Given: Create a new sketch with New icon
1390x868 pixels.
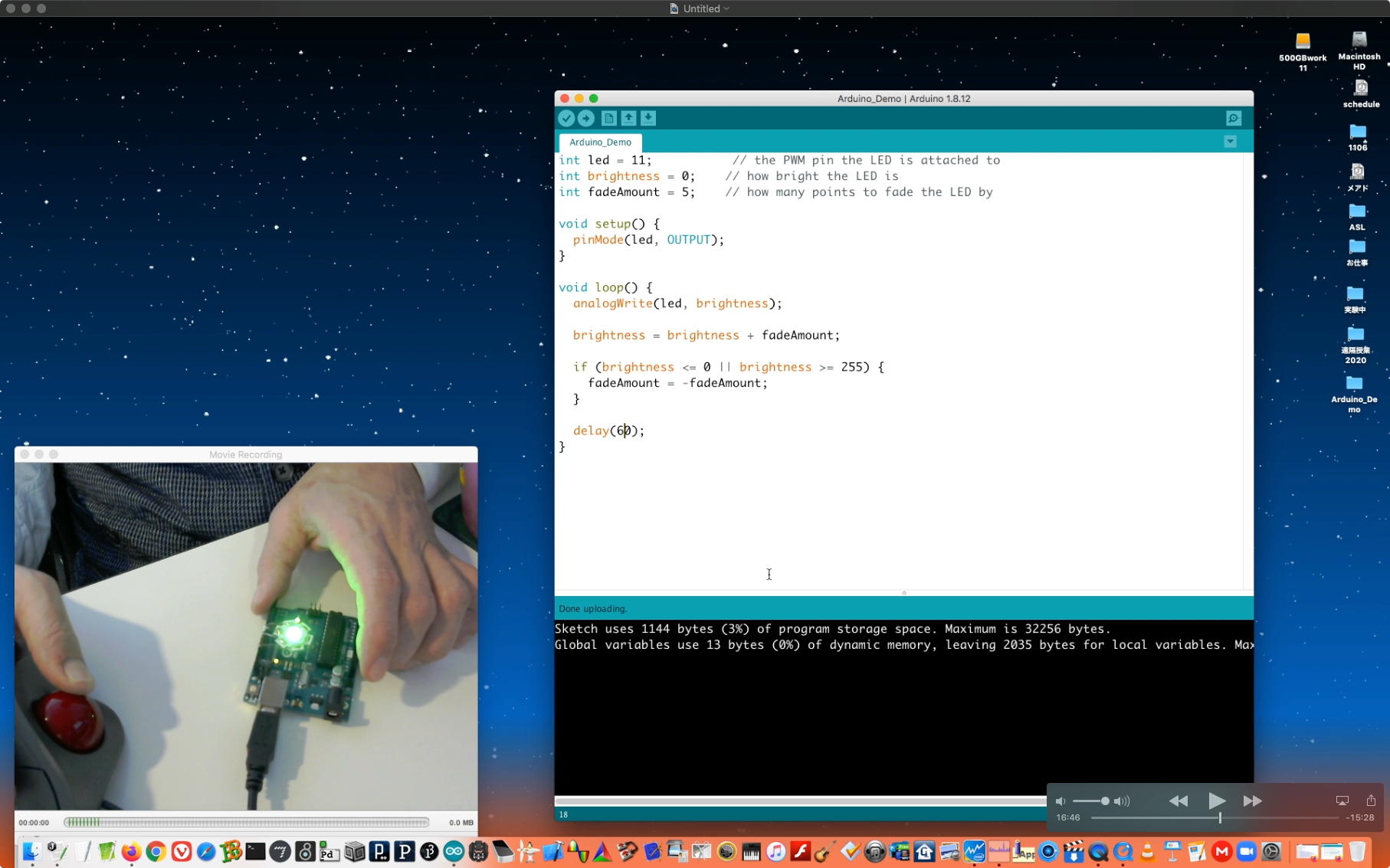Looking at the screenshot, I should click(609, 118).
